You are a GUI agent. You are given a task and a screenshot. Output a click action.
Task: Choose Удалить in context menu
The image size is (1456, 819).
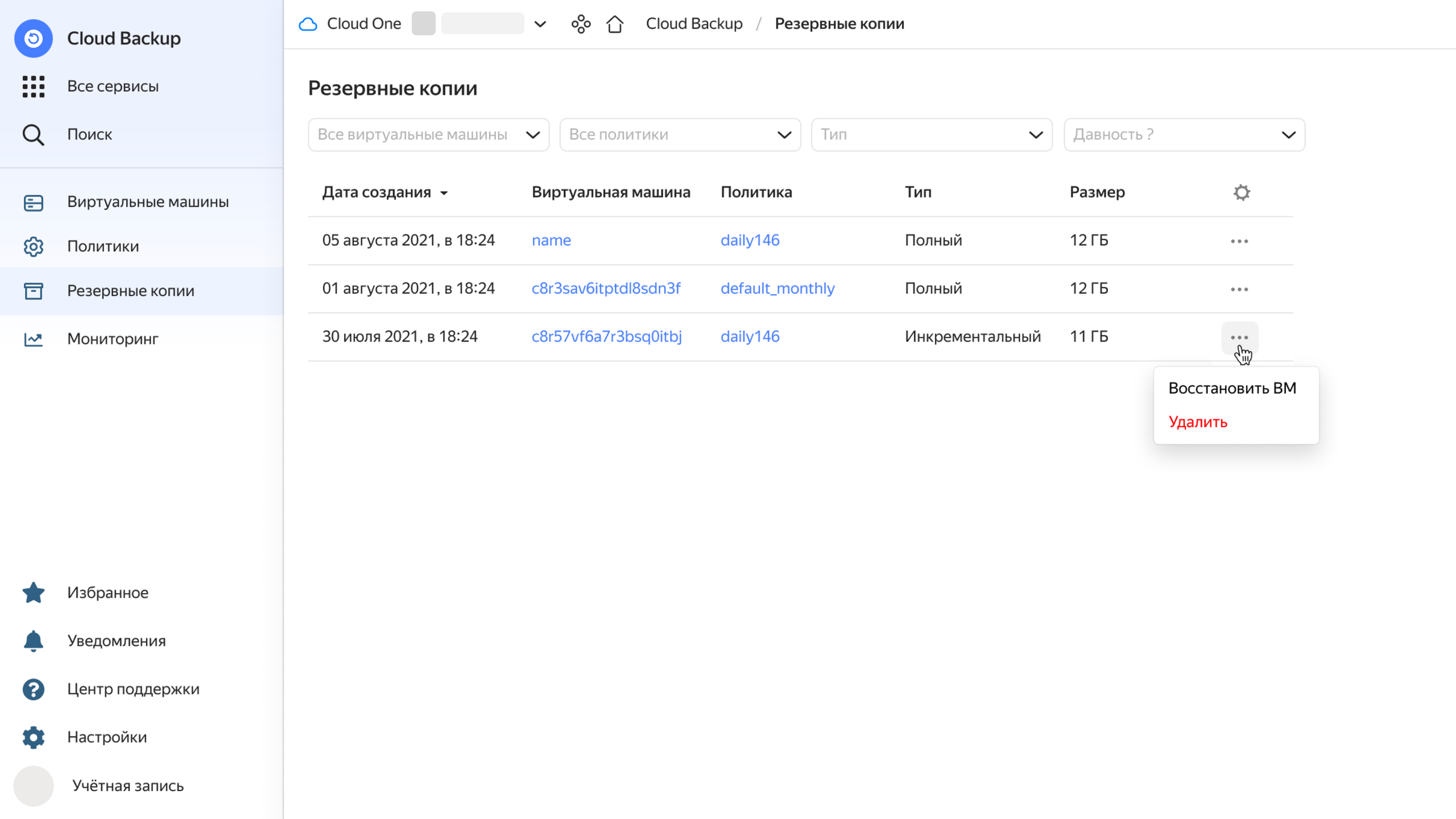[x=1198, y=422]
